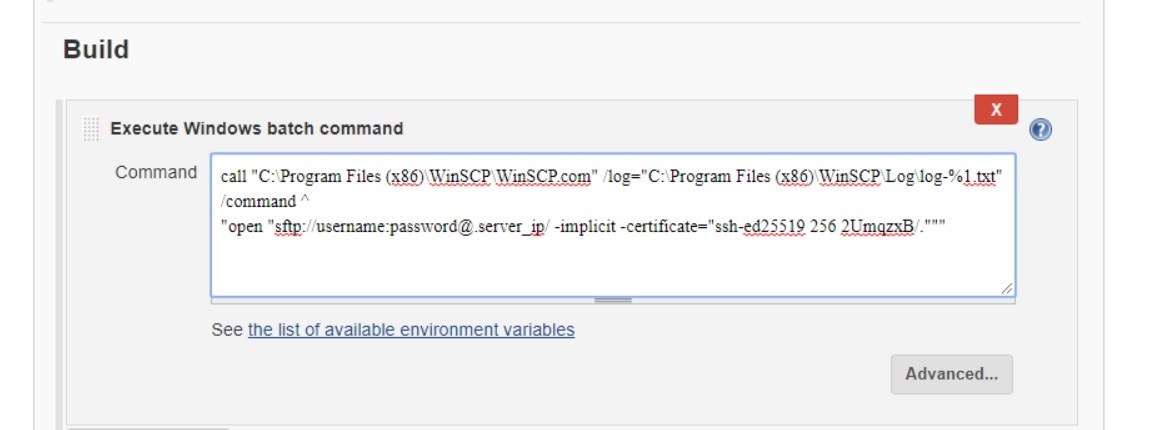Click the textarea corner resize grip
This screenshot has height=430, width=1157.
point(1006,288)
